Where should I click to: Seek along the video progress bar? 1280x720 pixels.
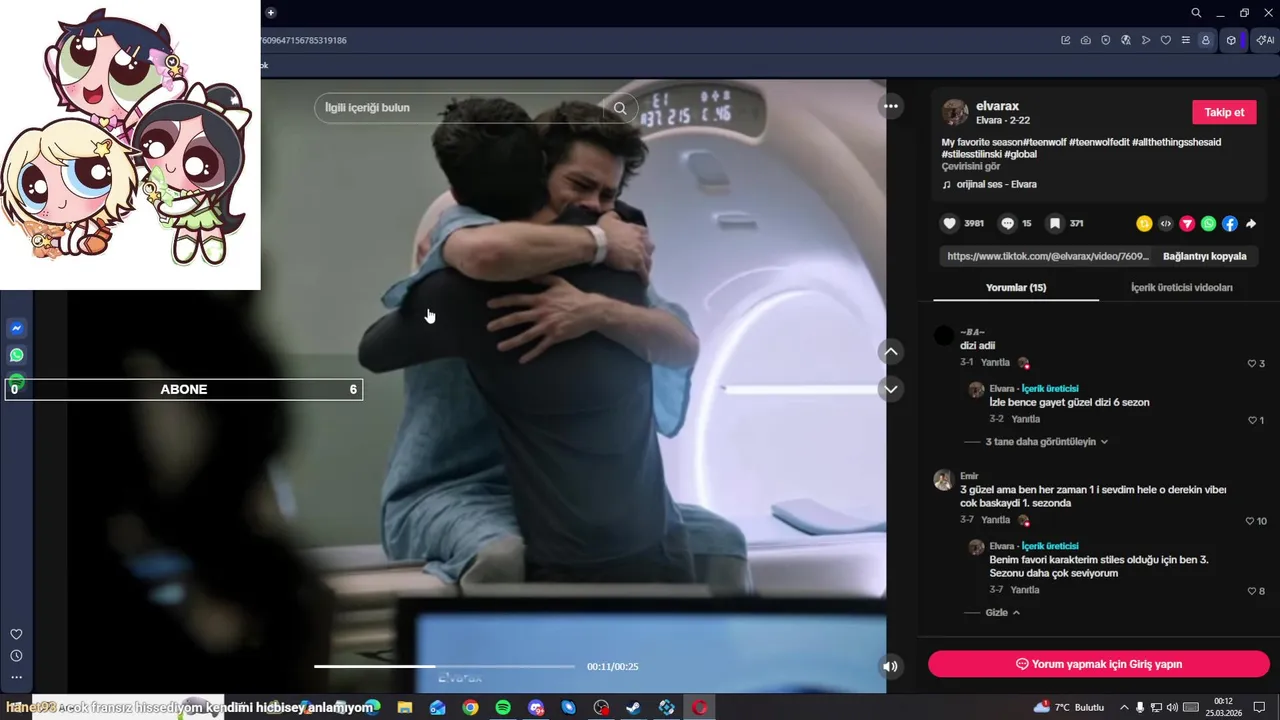coord(444,666)
